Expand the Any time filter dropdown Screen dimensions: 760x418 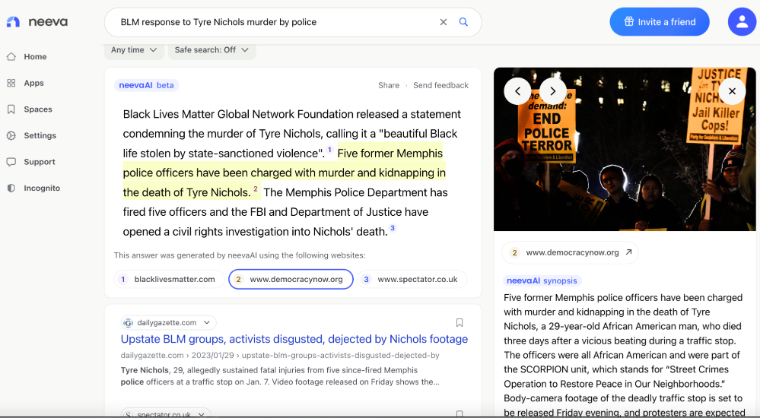coord(133,50)
